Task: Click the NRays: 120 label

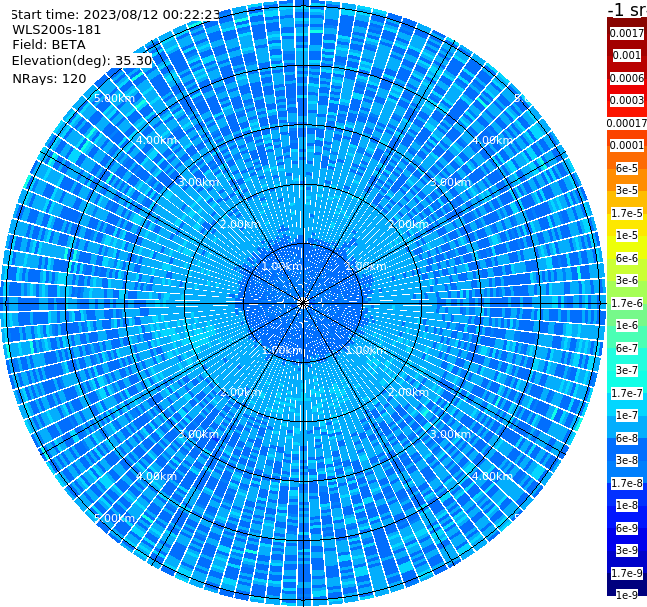Action: pos(49,78)
